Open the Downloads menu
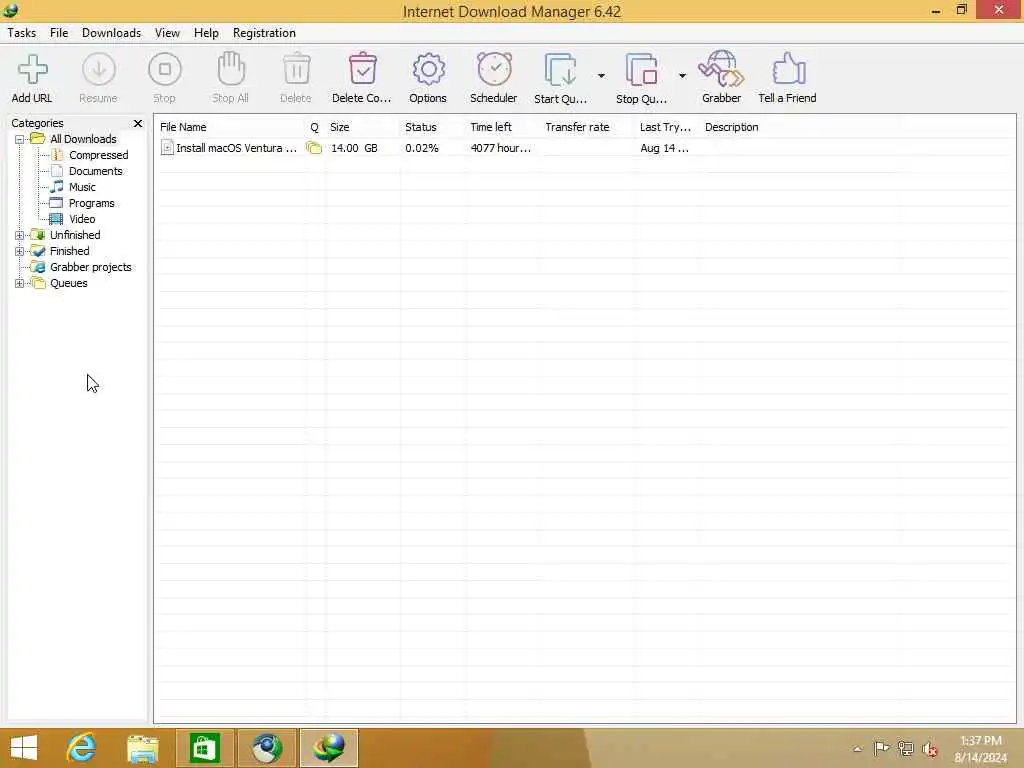This screenshot has width=1024, height=768. pyautogui.click(x=112, y=33)
